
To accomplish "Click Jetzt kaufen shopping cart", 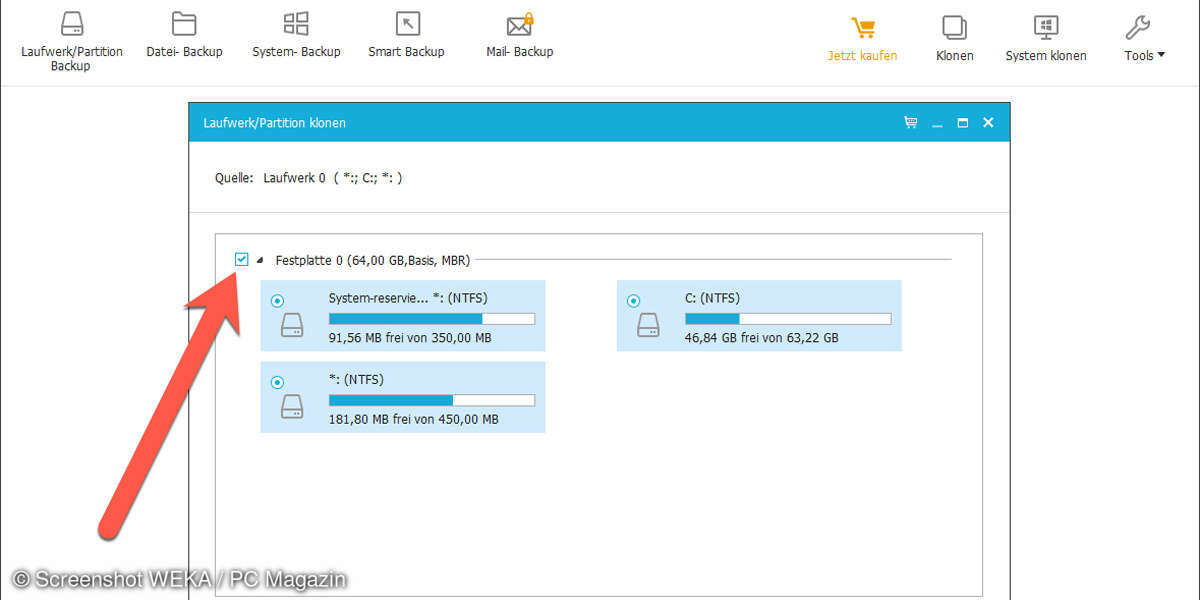I will [862, 30].
